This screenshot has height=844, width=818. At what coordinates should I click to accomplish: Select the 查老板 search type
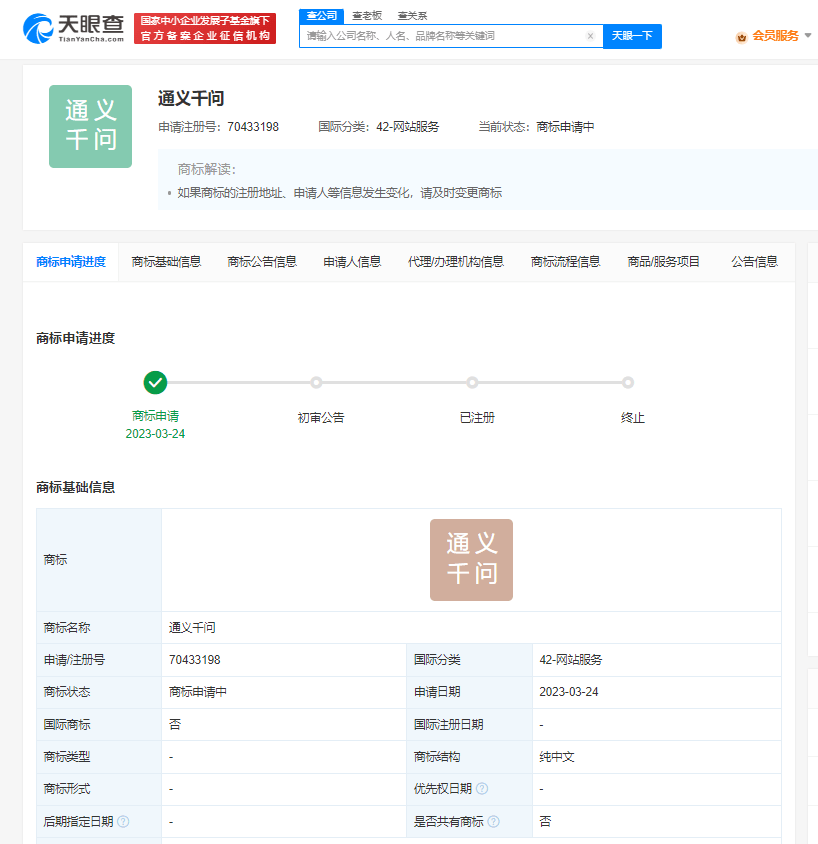pyautogui.click(x=366, y=16)
